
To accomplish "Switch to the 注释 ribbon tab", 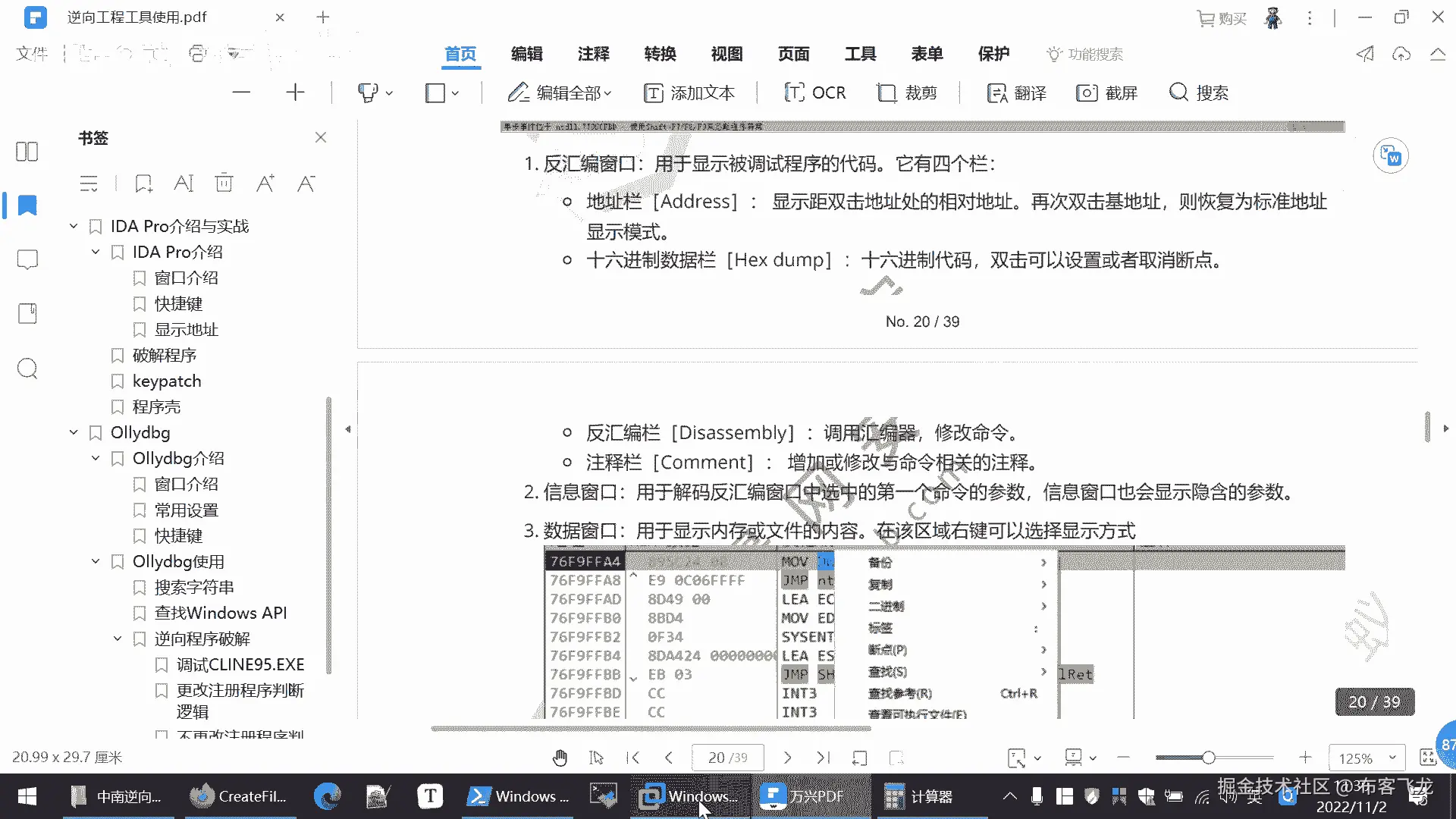I will 593,54.
